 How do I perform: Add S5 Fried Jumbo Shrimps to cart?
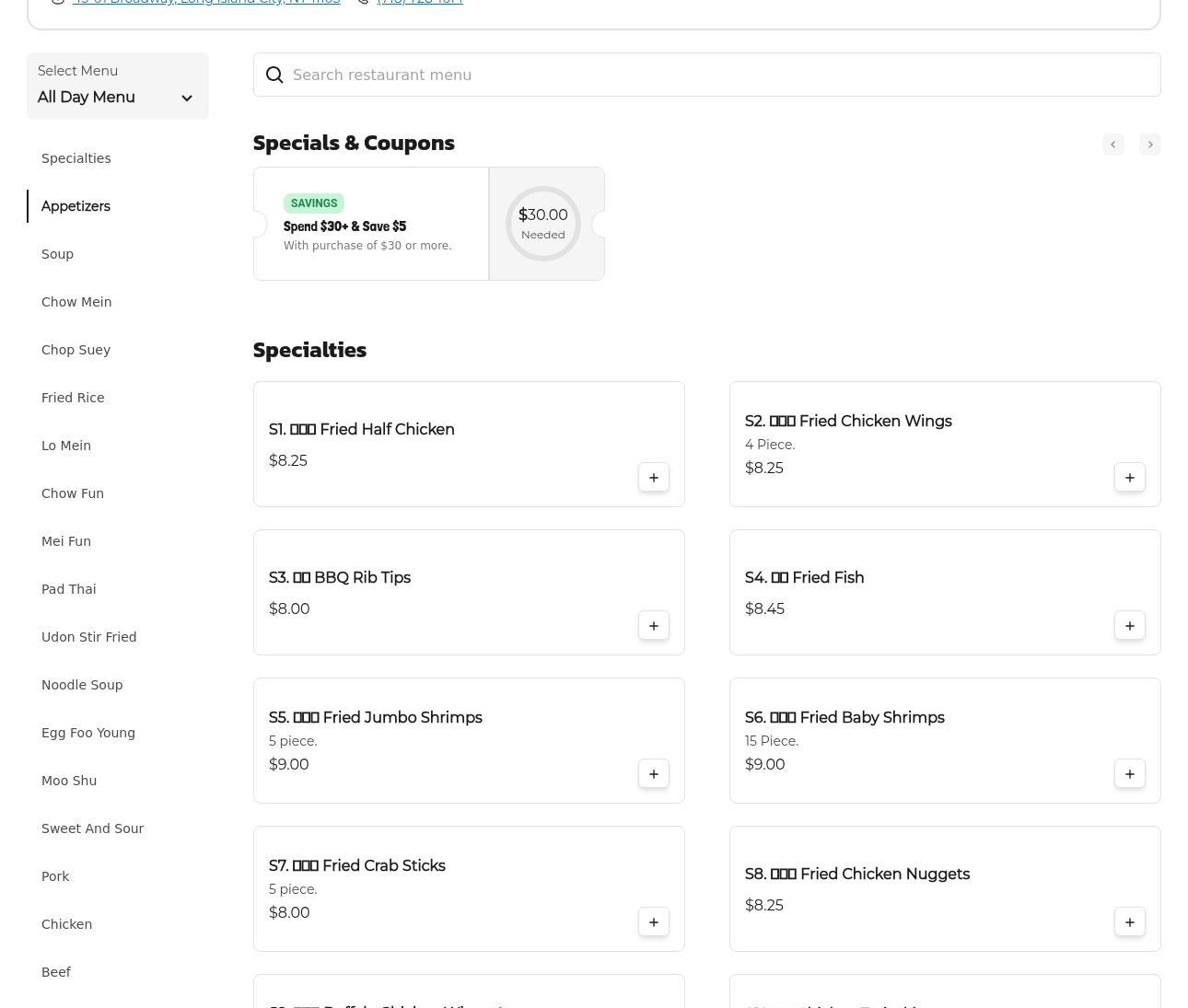(653, 774)
